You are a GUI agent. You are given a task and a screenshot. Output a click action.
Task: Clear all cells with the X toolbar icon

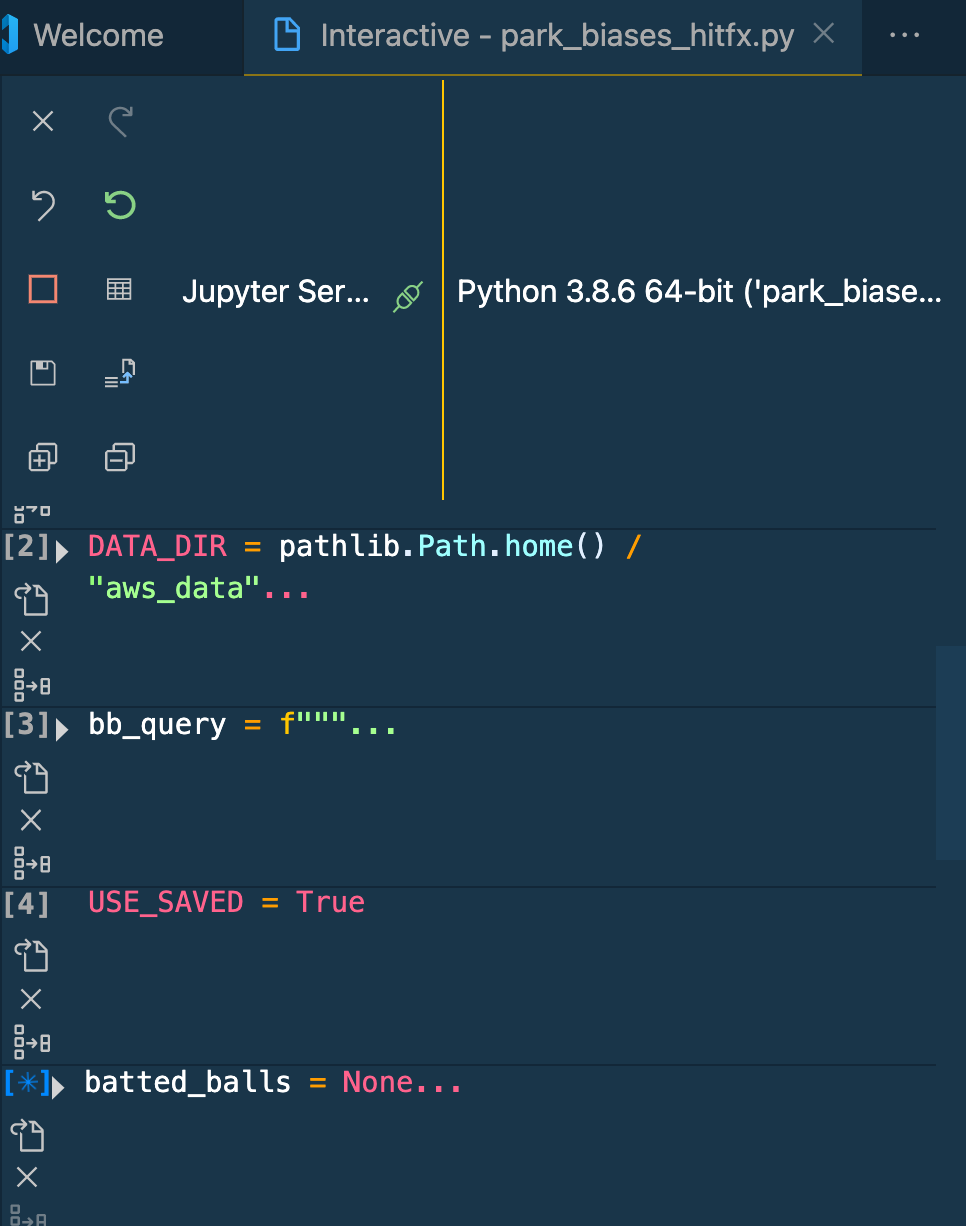click(42, 120)
